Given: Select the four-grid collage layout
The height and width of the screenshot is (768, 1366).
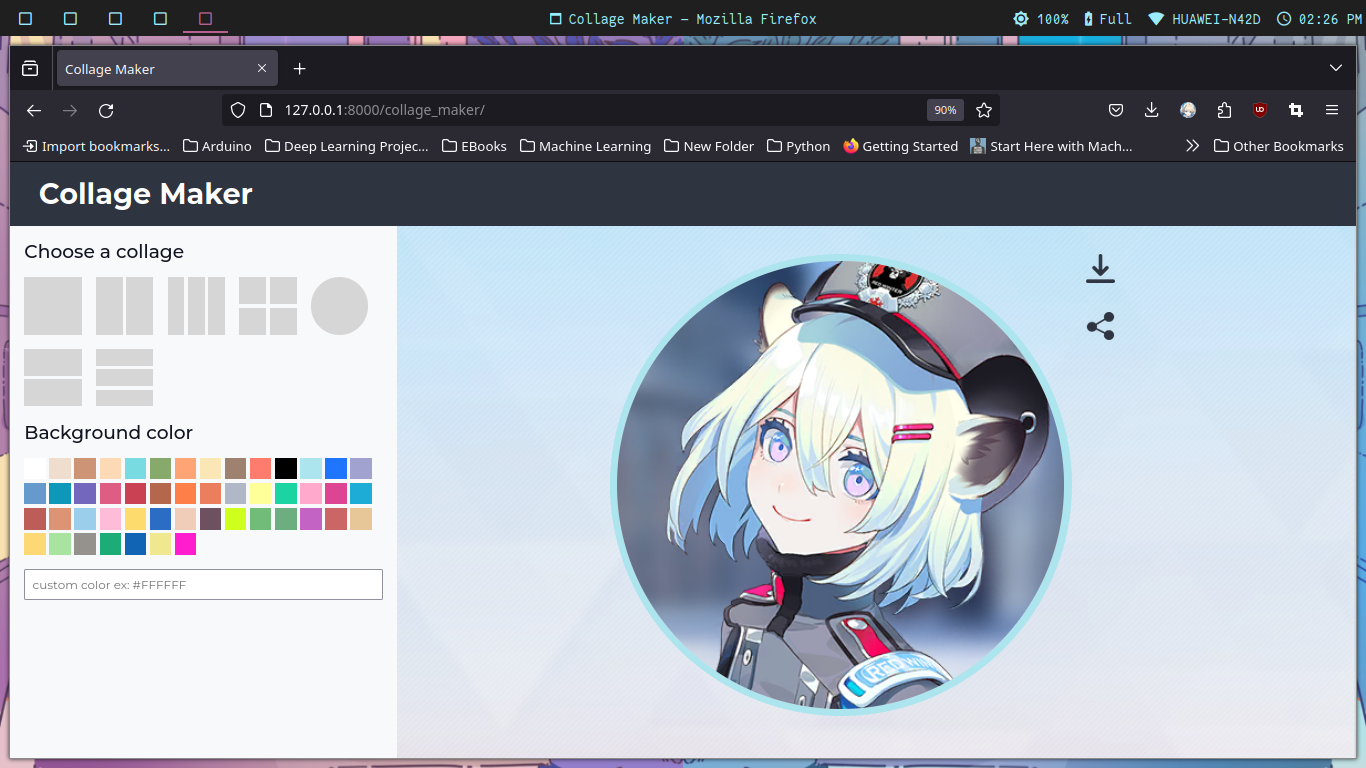Looking at the screenshot, I should coord(268,306).
